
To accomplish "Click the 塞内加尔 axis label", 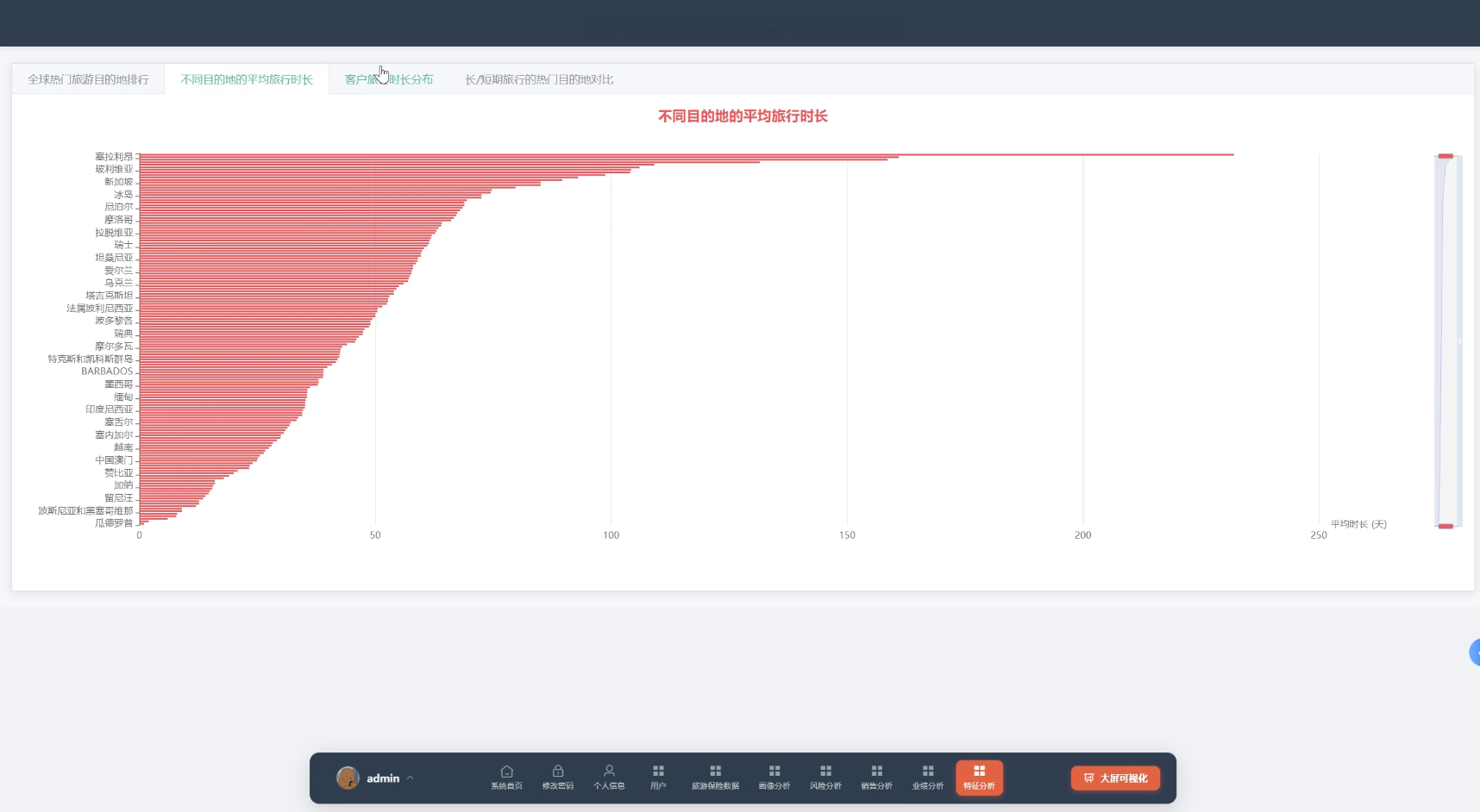I will (114, 435).
